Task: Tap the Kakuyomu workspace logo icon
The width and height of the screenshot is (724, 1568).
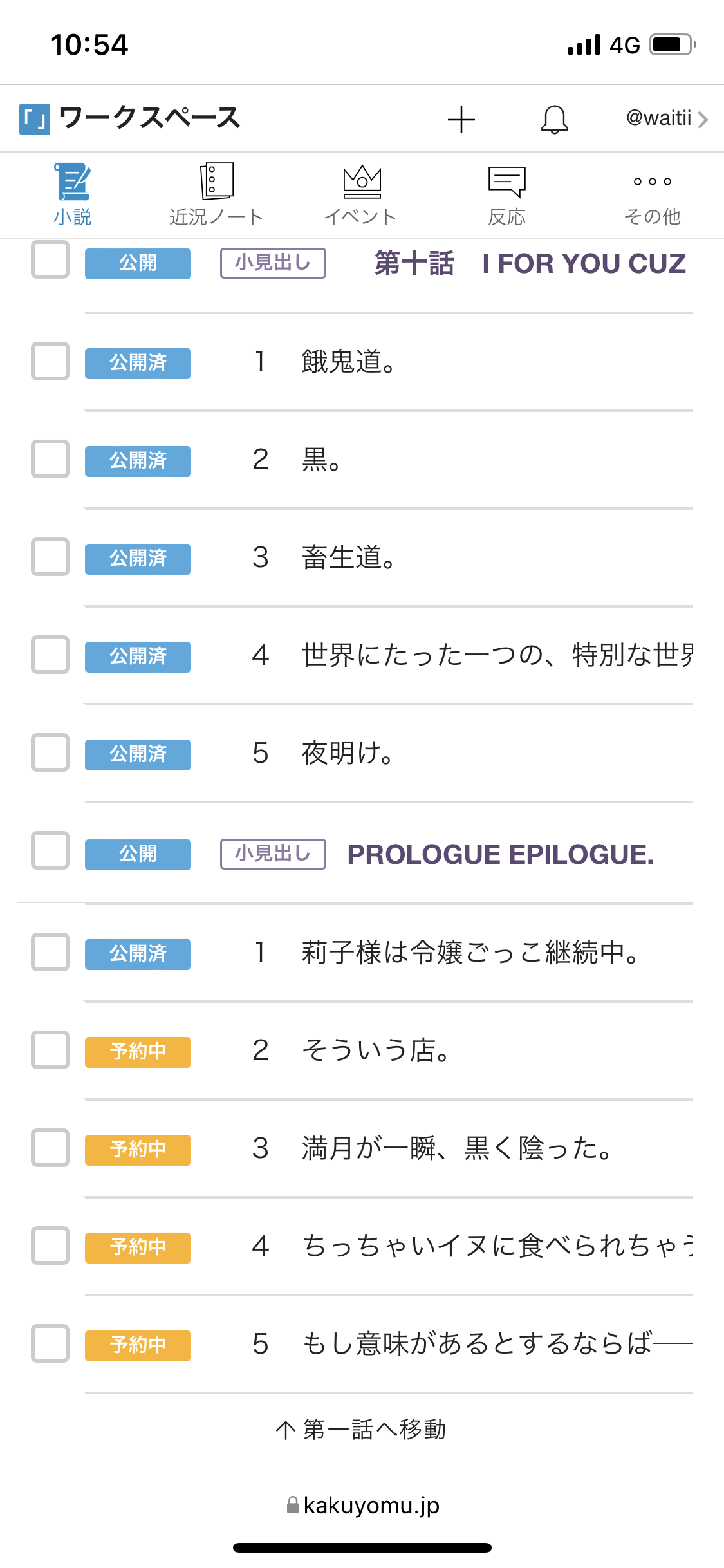Action: pyautogui.click(x=35, y=119)
